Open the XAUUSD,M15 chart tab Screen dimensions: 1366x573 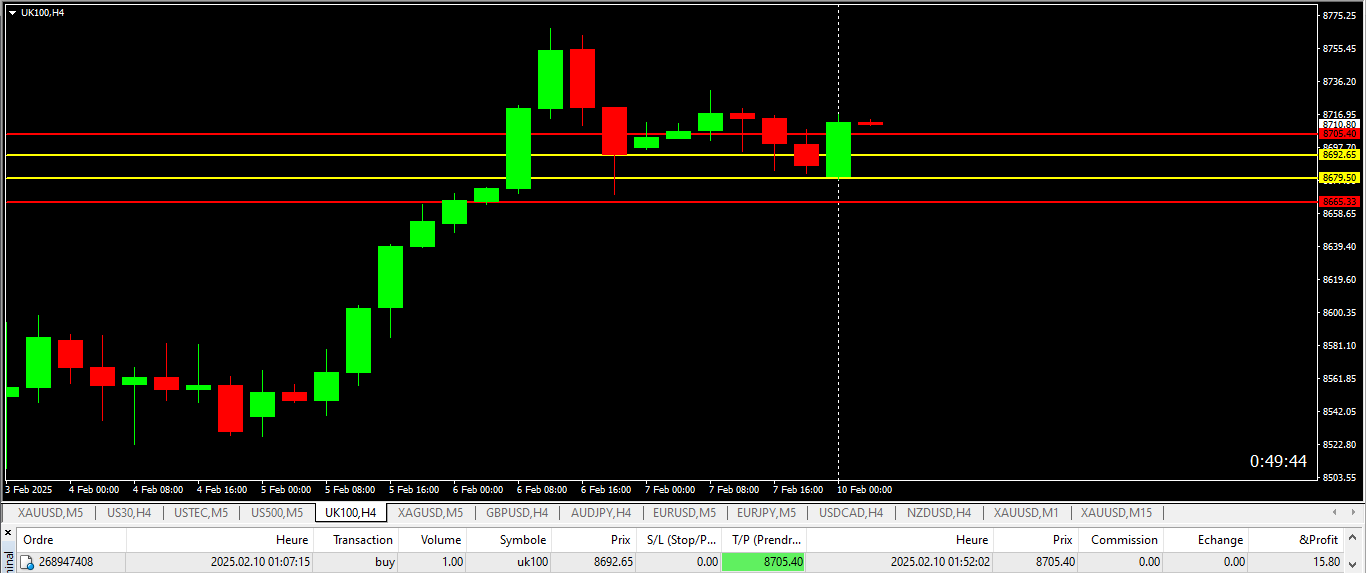1116,513
